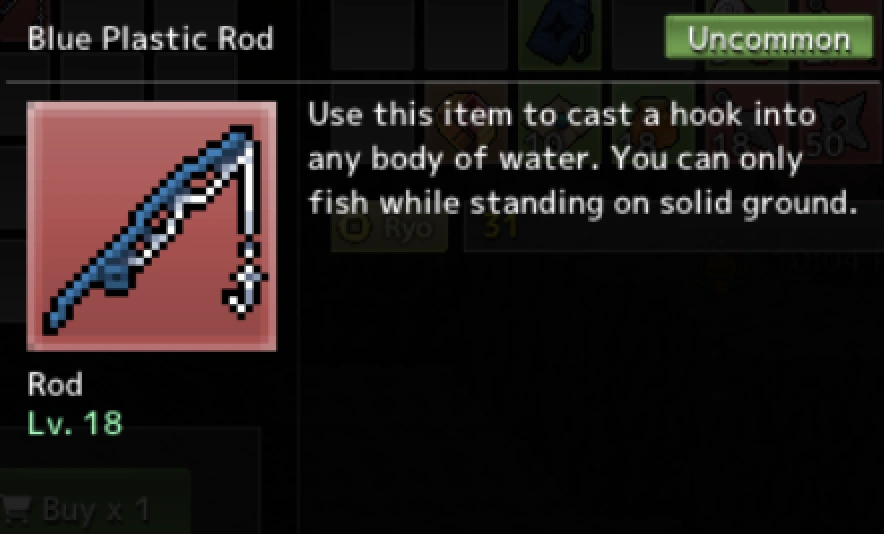Click the item description about casting a hook
This screenshot has width=884, height=534.
(x=582, y=158)
